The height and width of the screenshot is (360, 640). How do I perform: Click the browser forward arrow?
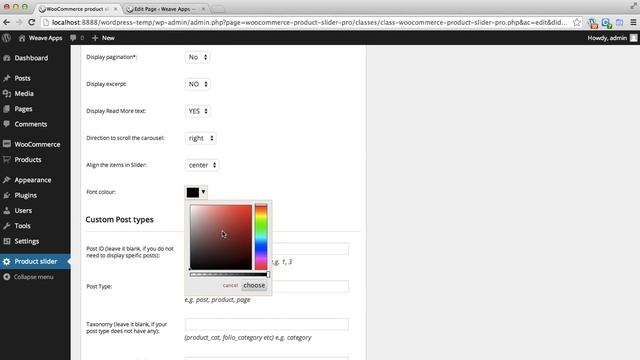19,22
